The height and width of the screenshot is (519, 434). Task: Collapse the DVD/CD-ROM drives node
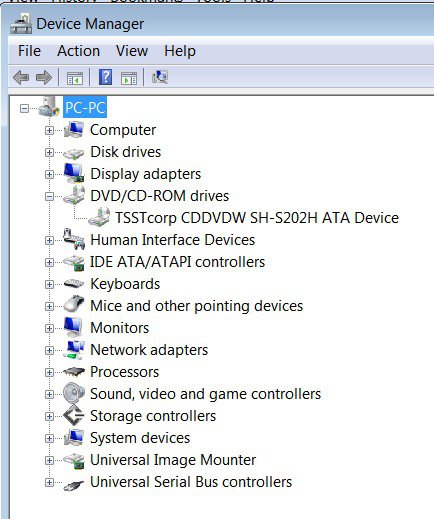point(49,196)
